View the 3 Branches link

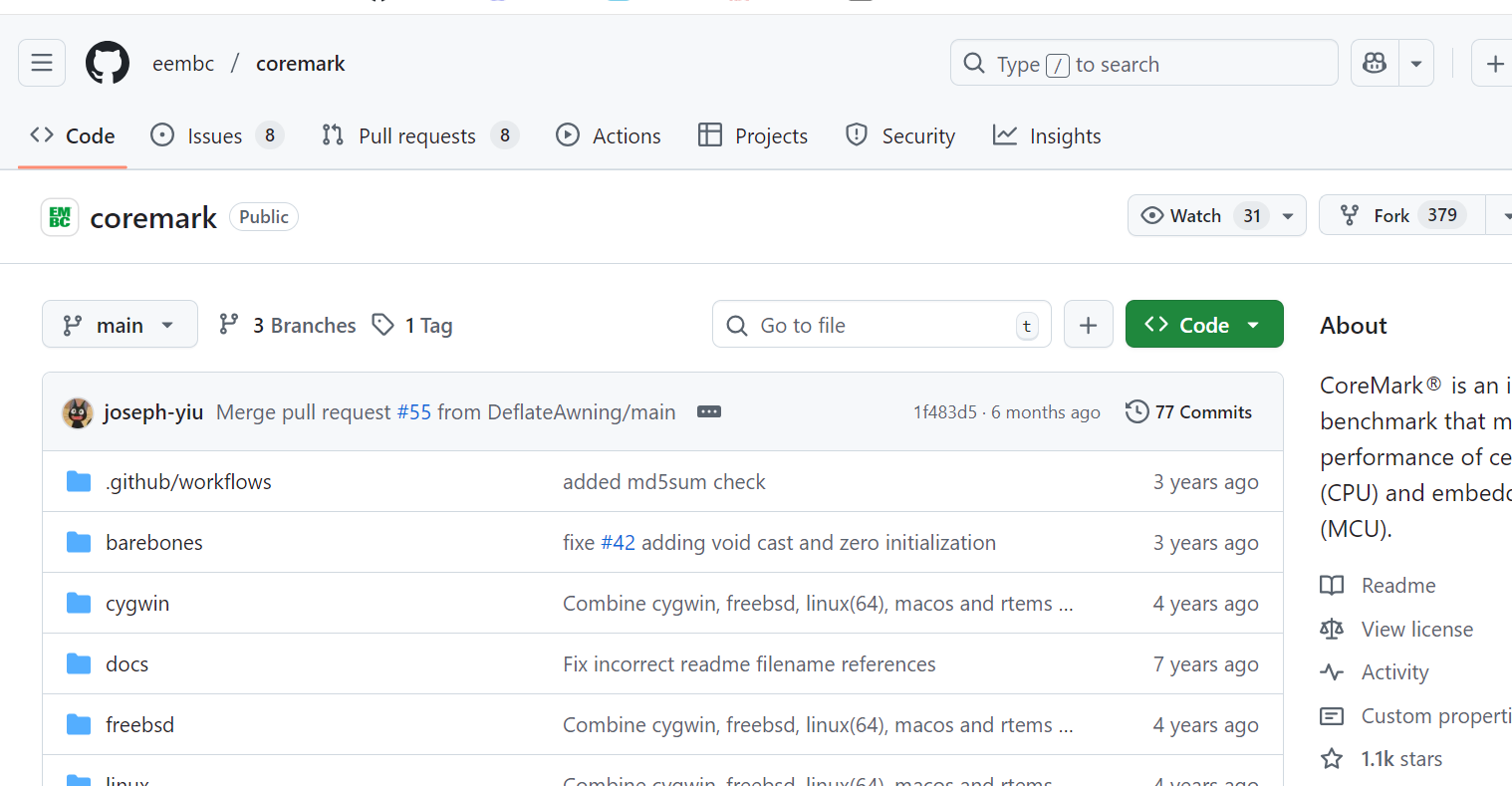[x=287, y=325]
